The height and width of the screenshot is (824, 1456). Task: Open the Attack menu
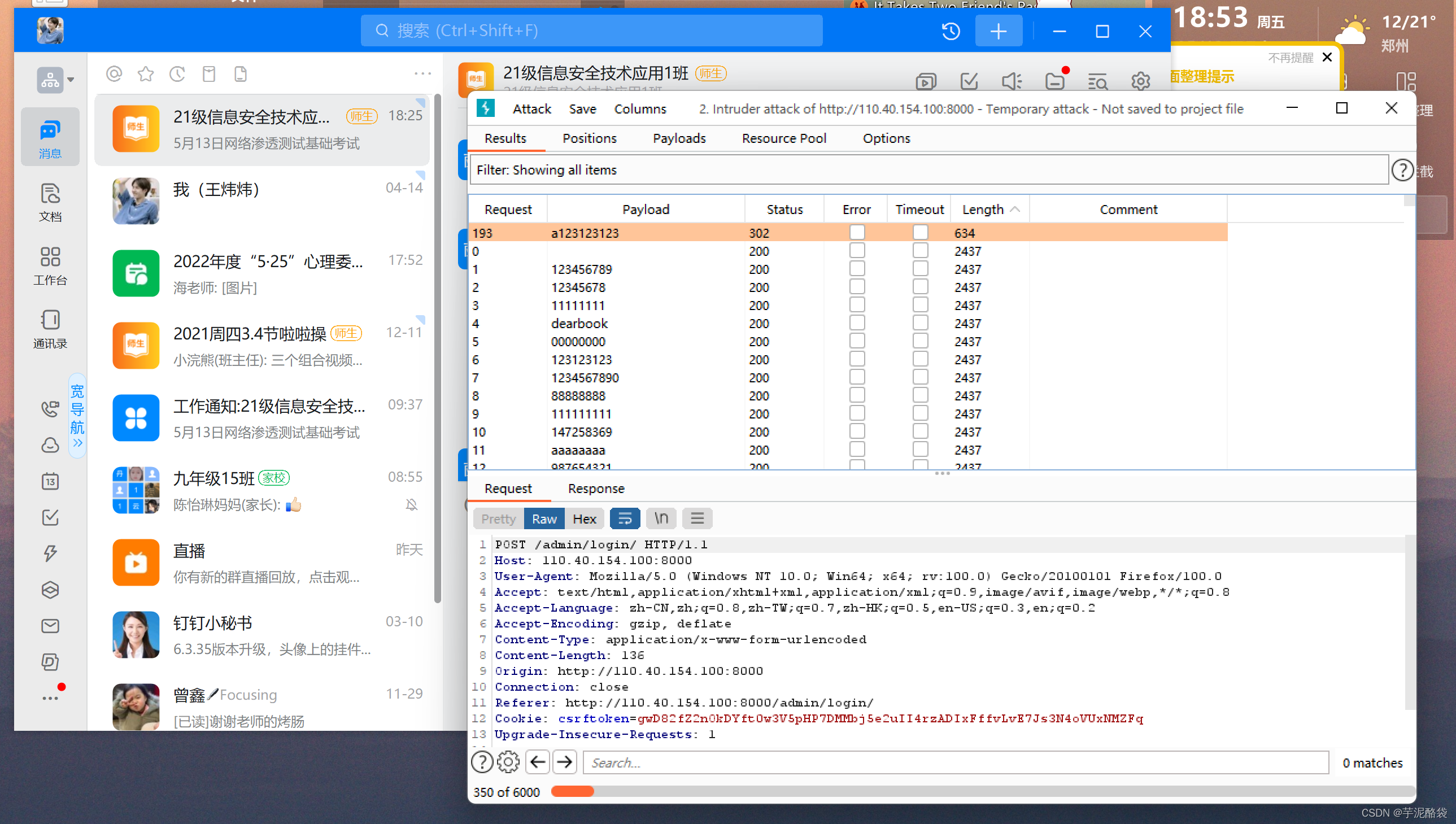(x=531, y=108)
